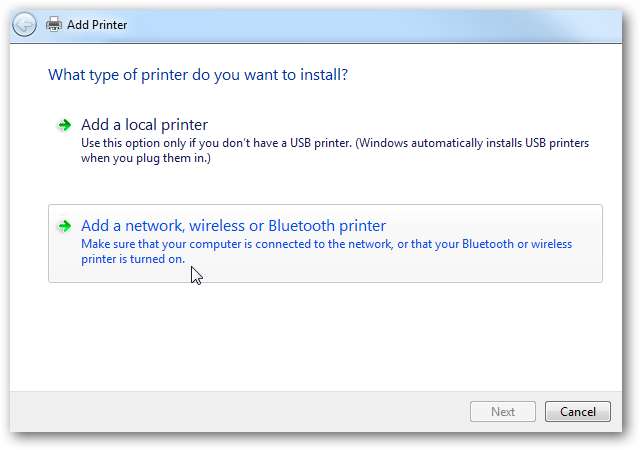The image size is (640, 450).
Task: Click the green arrow beside local printer
Action: tap(64, 125)
